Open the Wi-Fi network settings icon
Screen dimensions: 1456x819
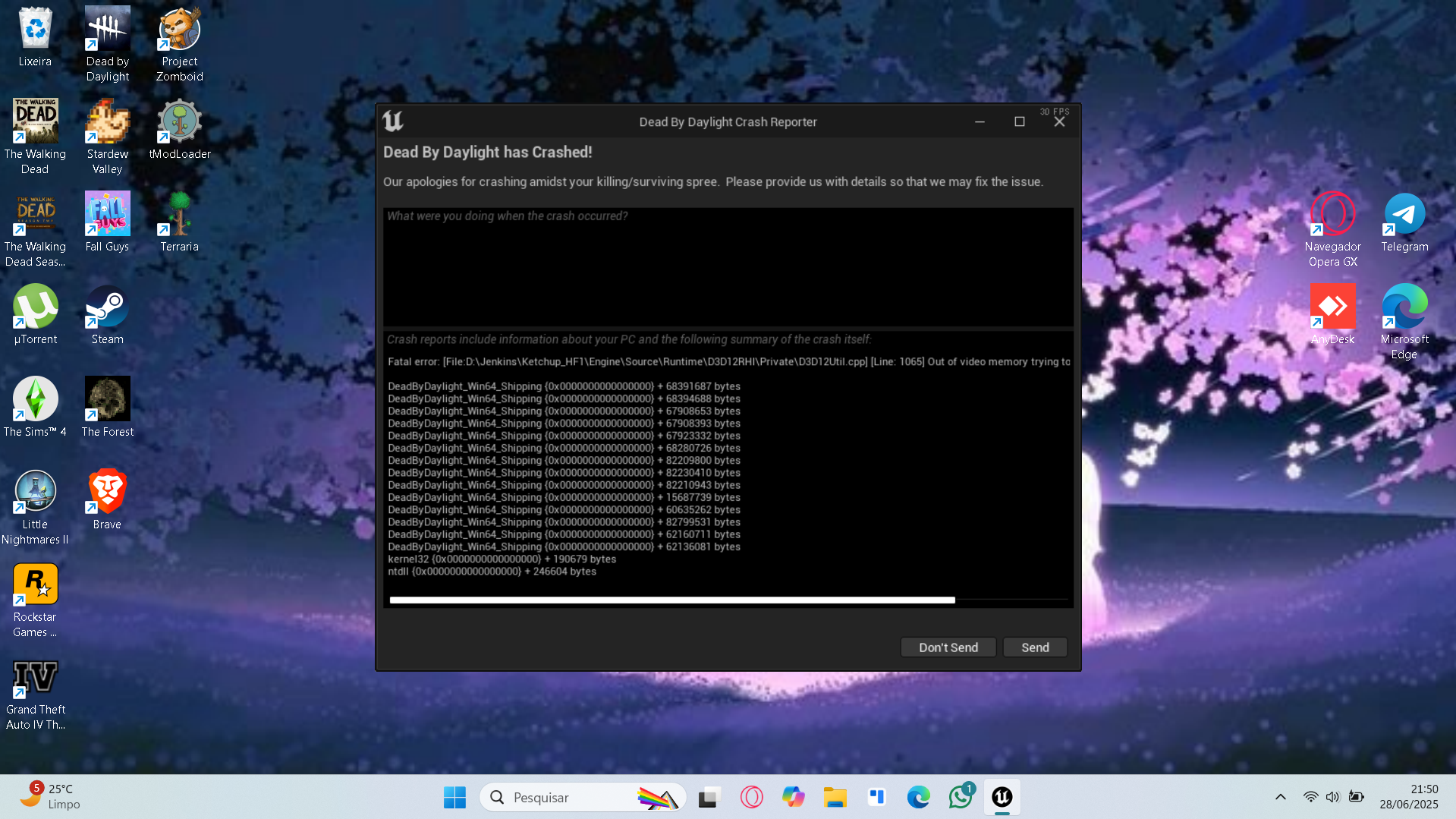pyautogui.click(x=1310, y=797)
